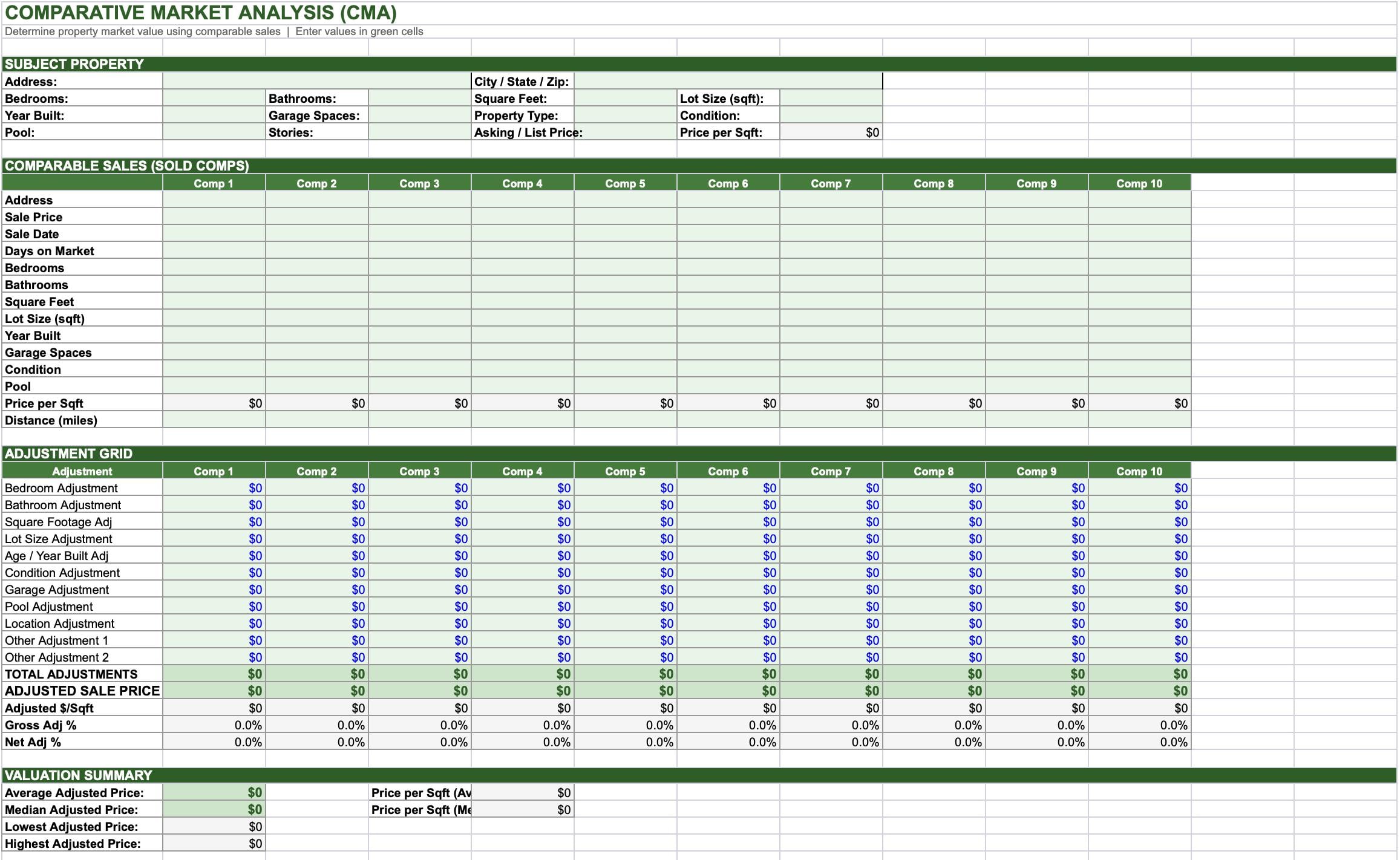Screen dimensions: 1400x860
Task: Select the City / State / Zip input cell
Action: (x=728, y=81)
